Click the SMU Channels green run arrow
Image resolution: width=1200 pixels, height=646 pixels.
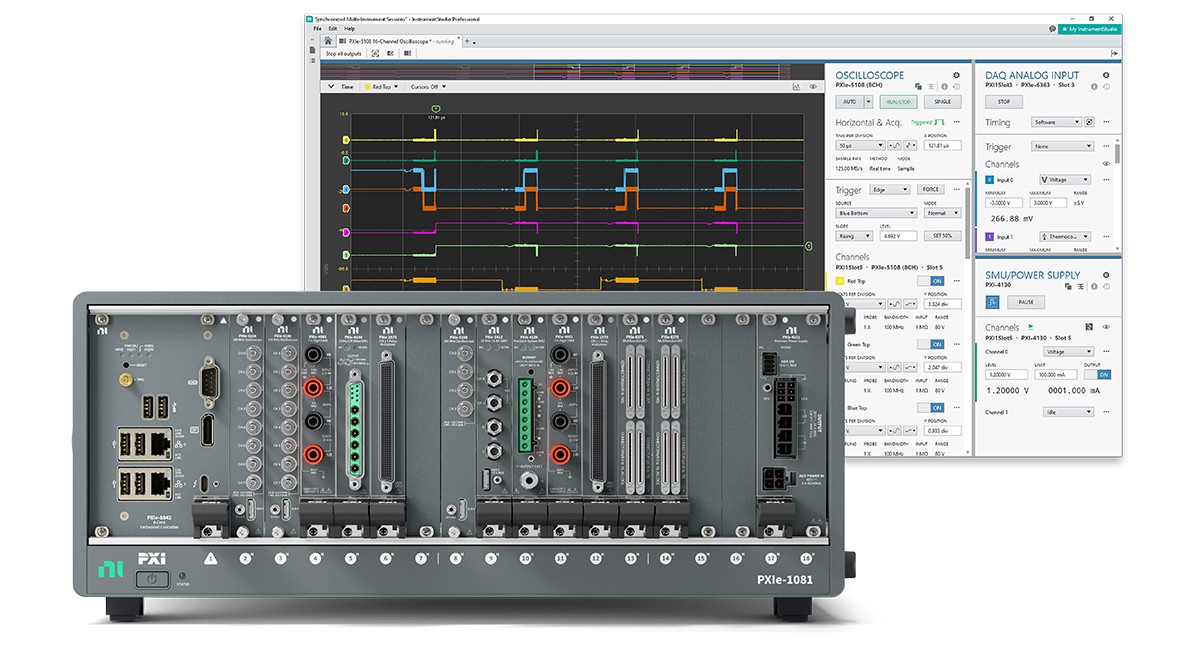click(x=1031, y=326)
